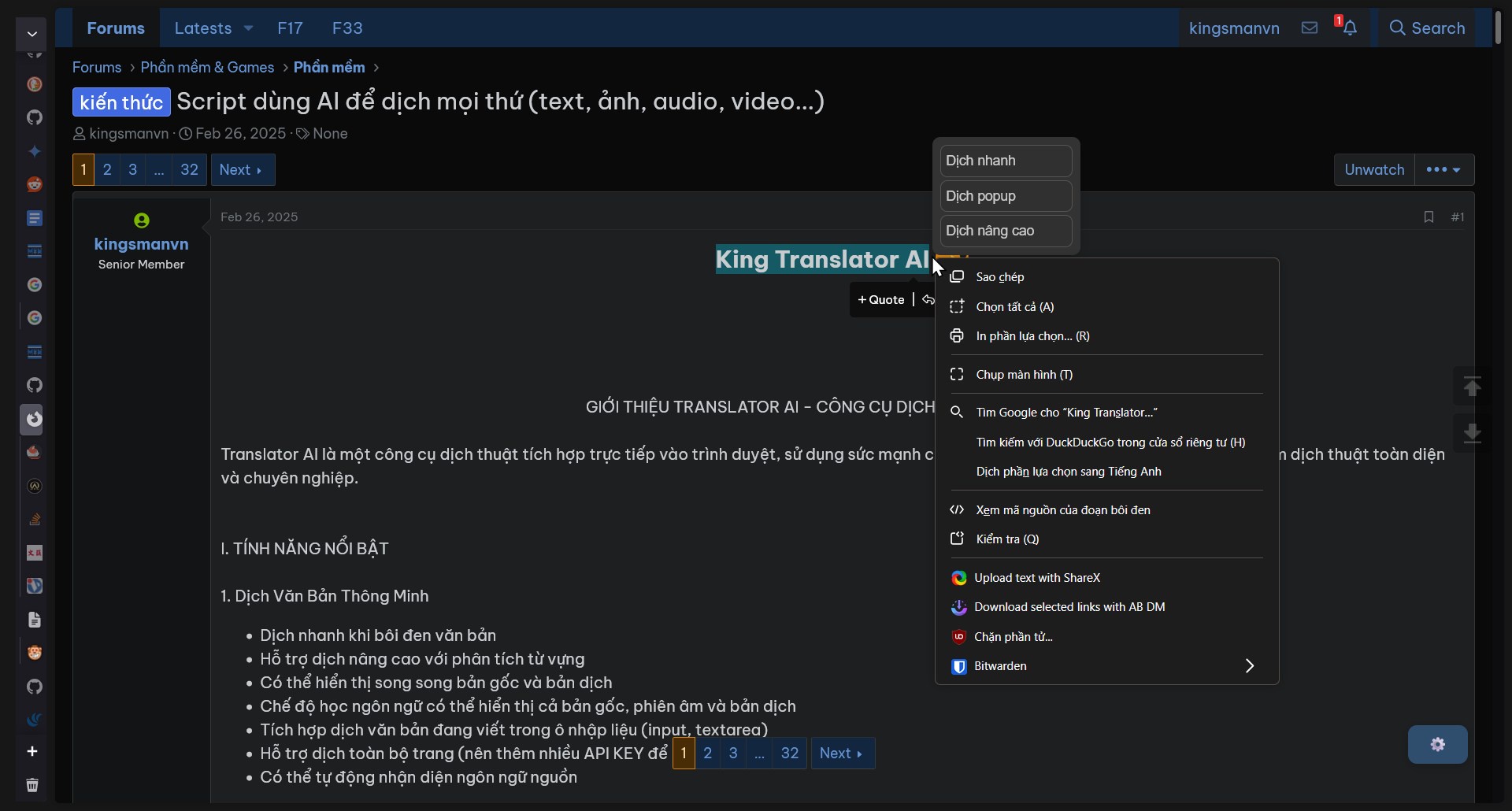
Task: Click the trash can icon in sidebar
Action: click(x=32, y=785)
